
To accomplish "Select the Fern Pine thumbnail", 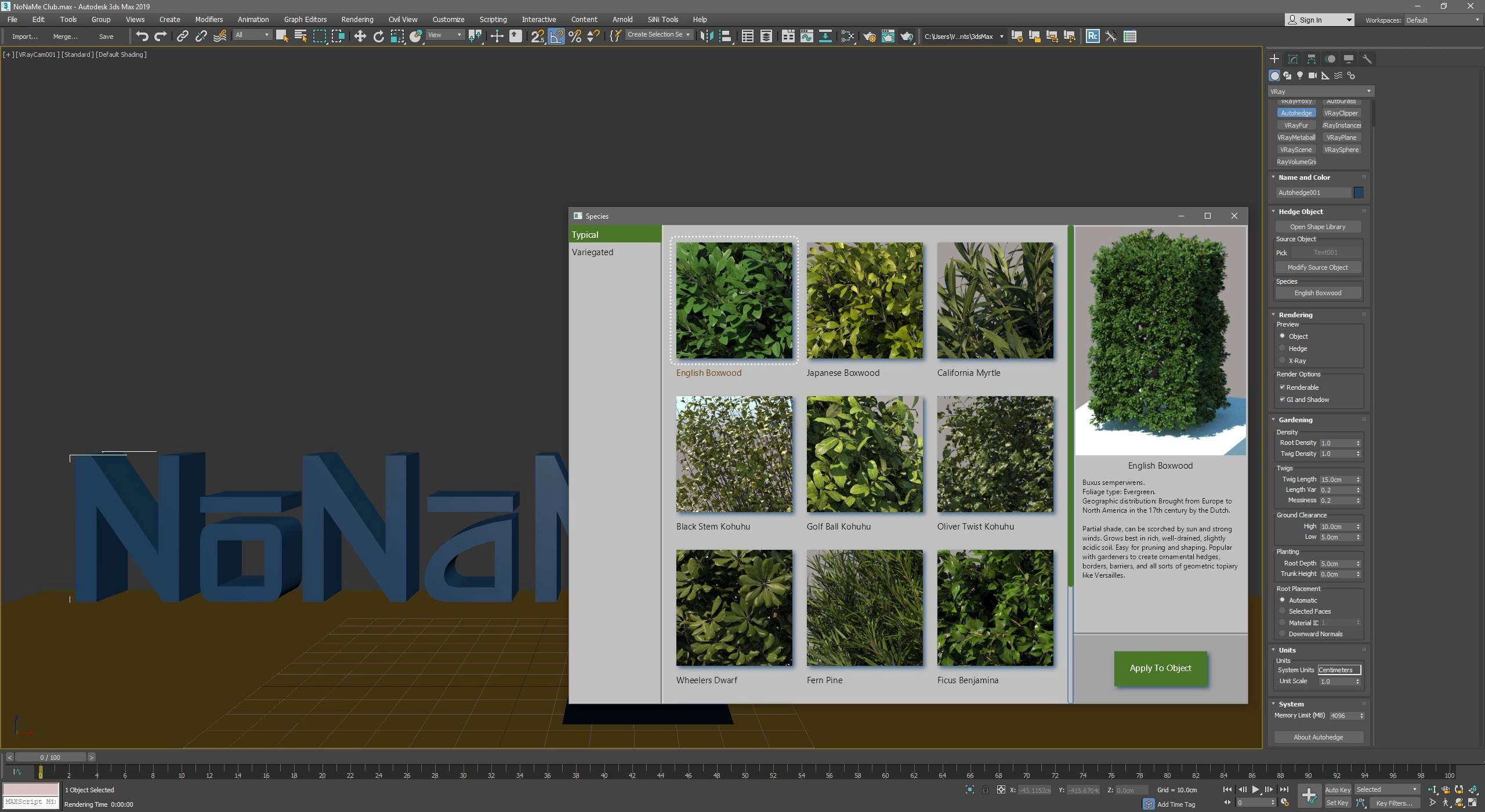I will tap(864, 608).
